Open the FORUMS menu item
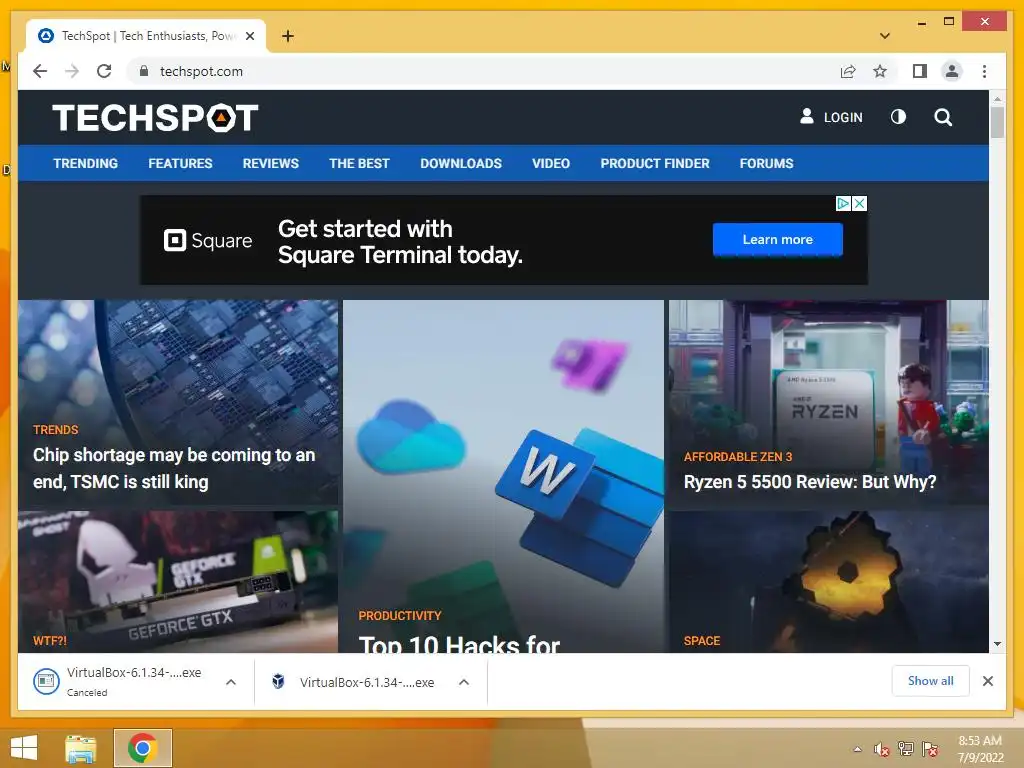Screen dimensions: 1024x768 766,163
